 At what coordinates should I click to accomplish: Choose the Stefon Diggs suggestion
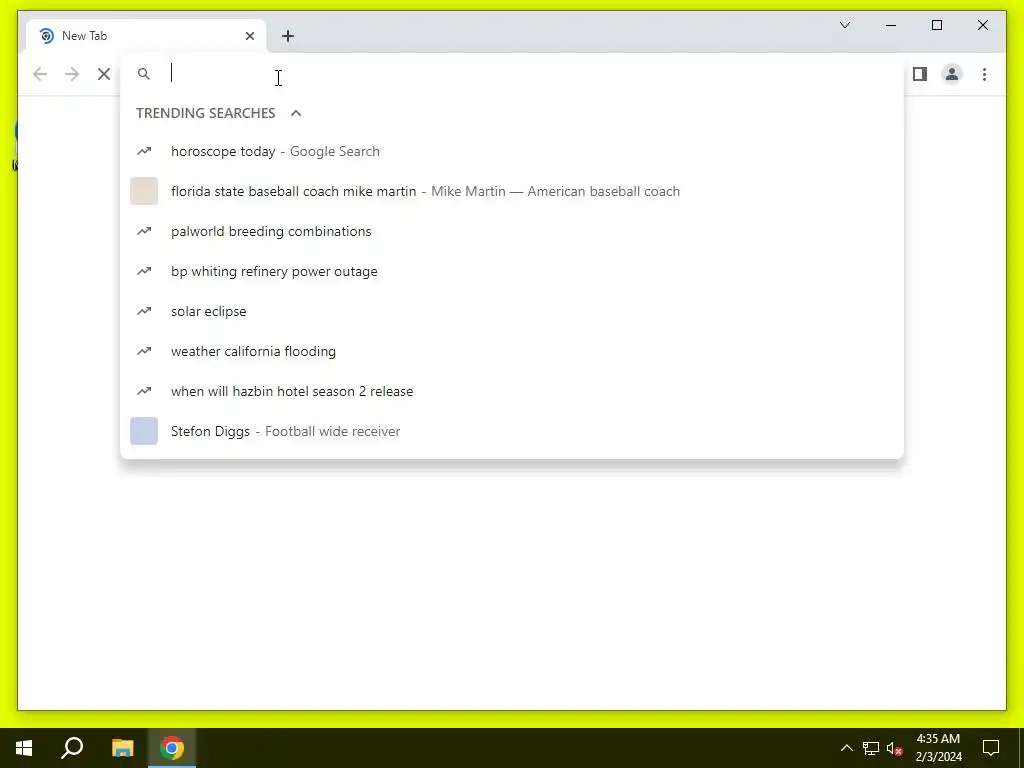pyautogui.click(x=512, y=431)
